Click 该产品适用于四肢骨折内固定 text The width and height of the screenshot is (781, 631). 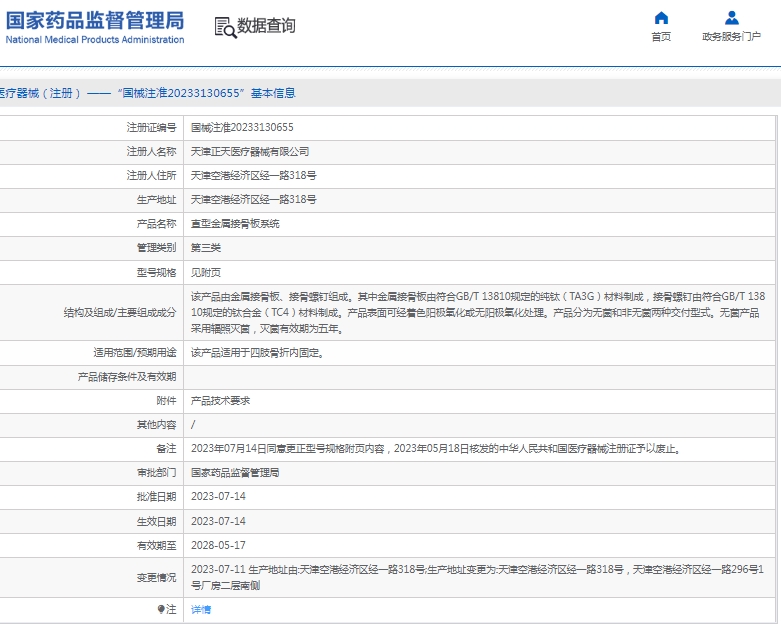tap(258, 353)
